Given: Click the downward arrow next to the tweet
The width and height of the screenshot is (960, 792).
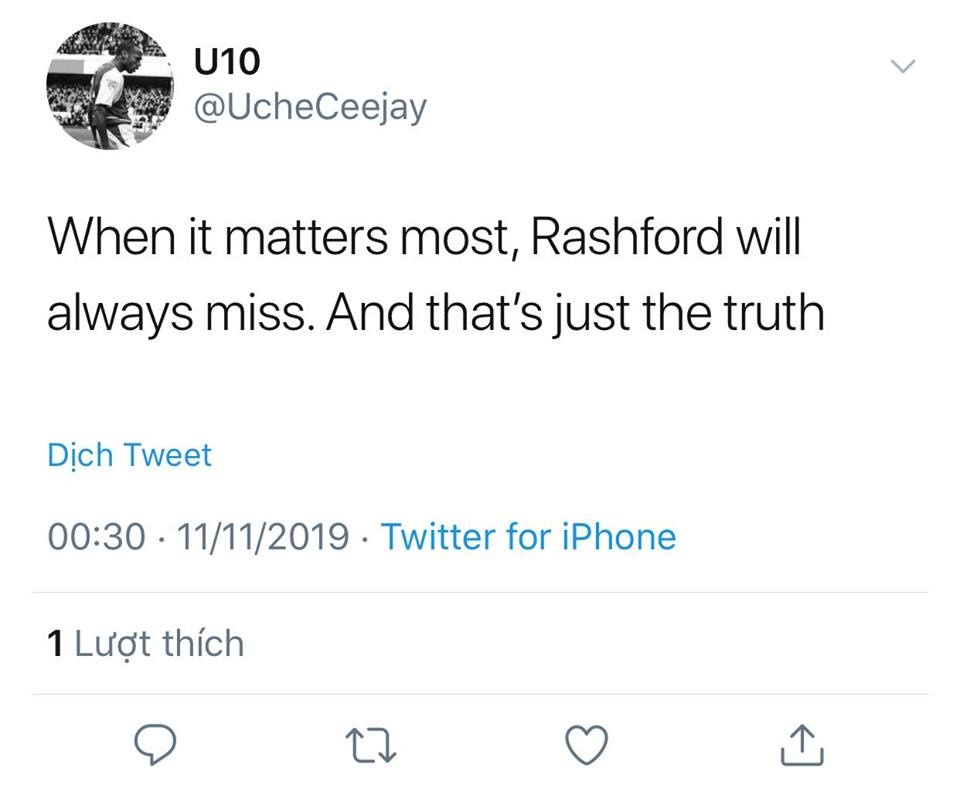Looking at the screenshot, I should pos(903,64).
